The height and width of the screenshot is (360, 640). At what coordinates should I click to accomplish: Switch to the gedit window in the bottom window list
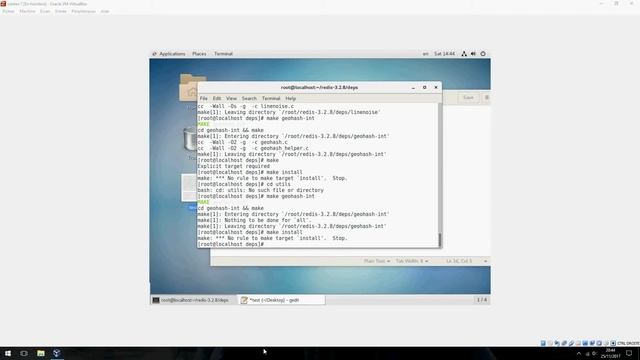click(282, 300)
